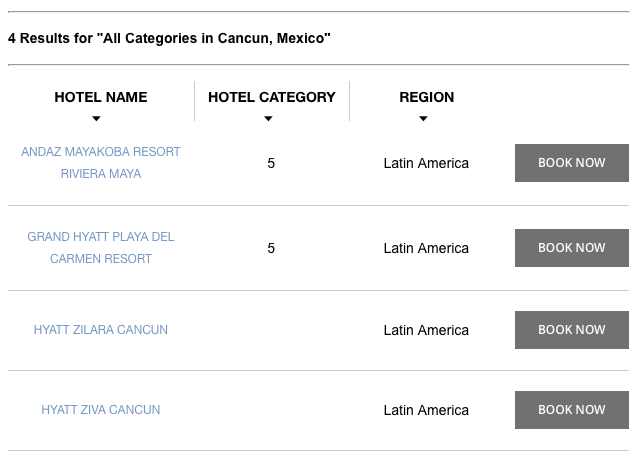Click the Region sort arrow
This screenshot has height=469, width=642.
coord(423,119)
